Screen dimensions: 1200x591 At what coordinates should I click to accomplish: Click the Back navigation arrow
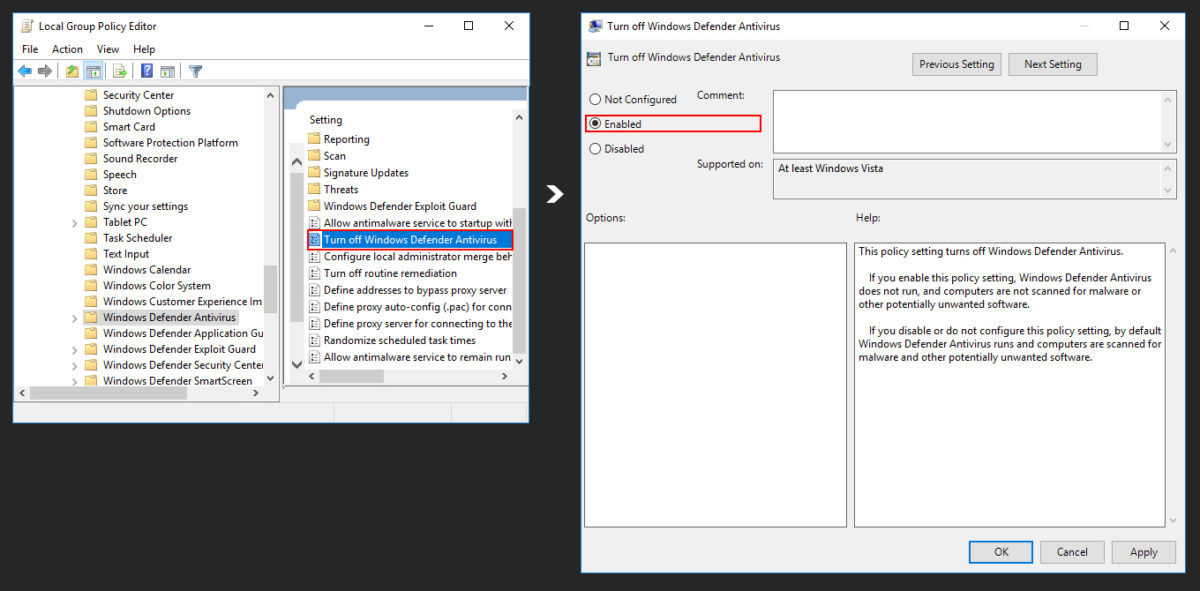click(24, 71)
